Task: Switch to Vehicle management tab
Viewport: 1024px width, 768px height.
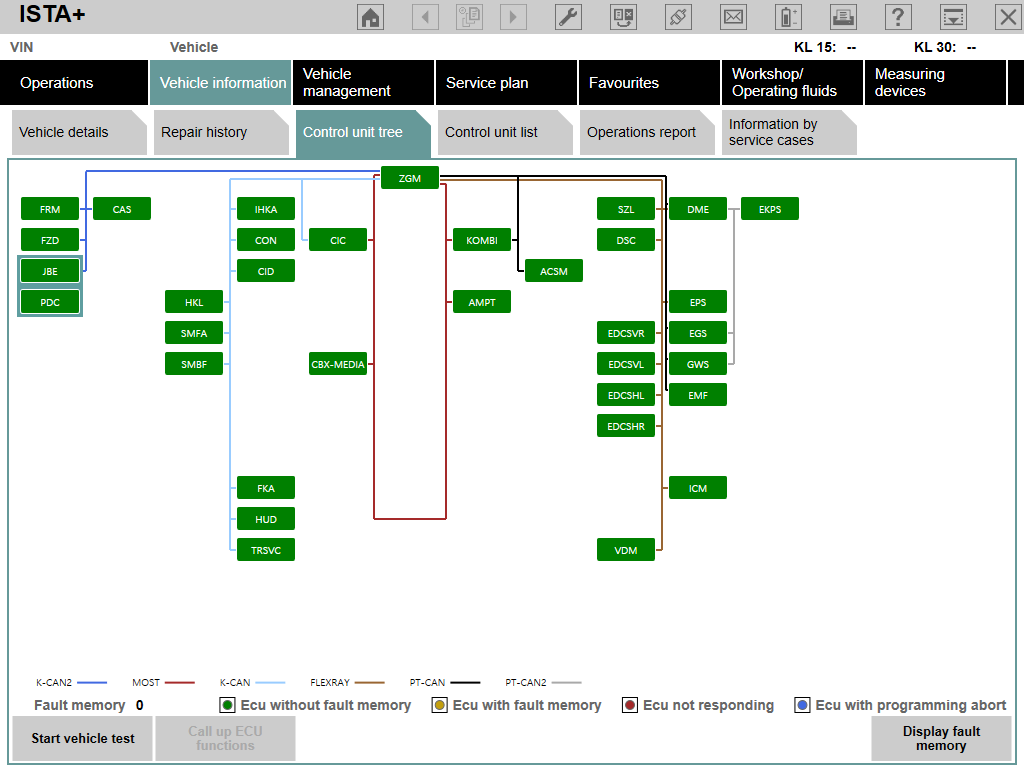Action: pyautogui.click(x=363, y=83)
